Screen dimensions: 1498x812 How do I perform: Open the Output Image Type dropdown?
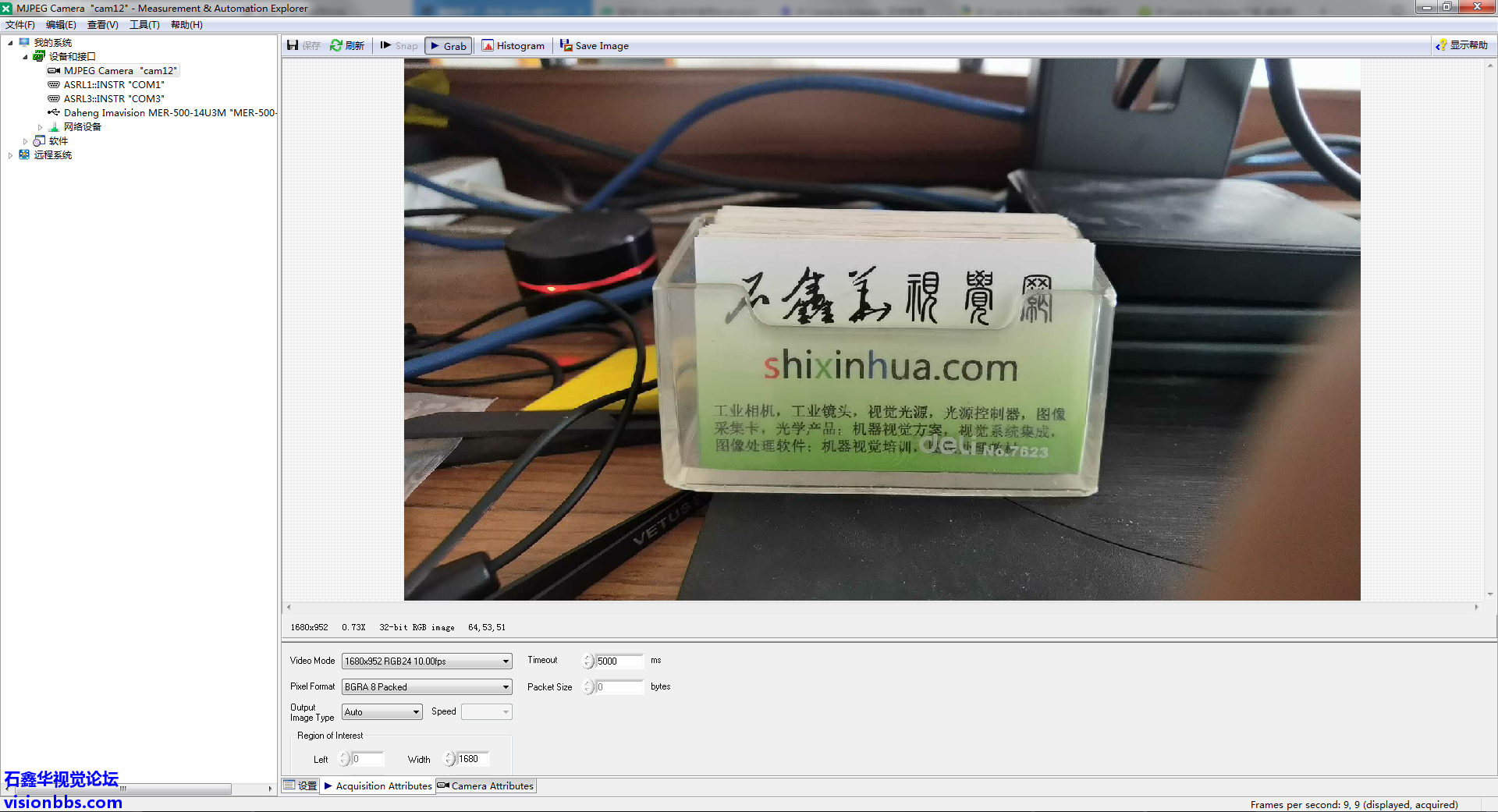click(x=382, y=711)
